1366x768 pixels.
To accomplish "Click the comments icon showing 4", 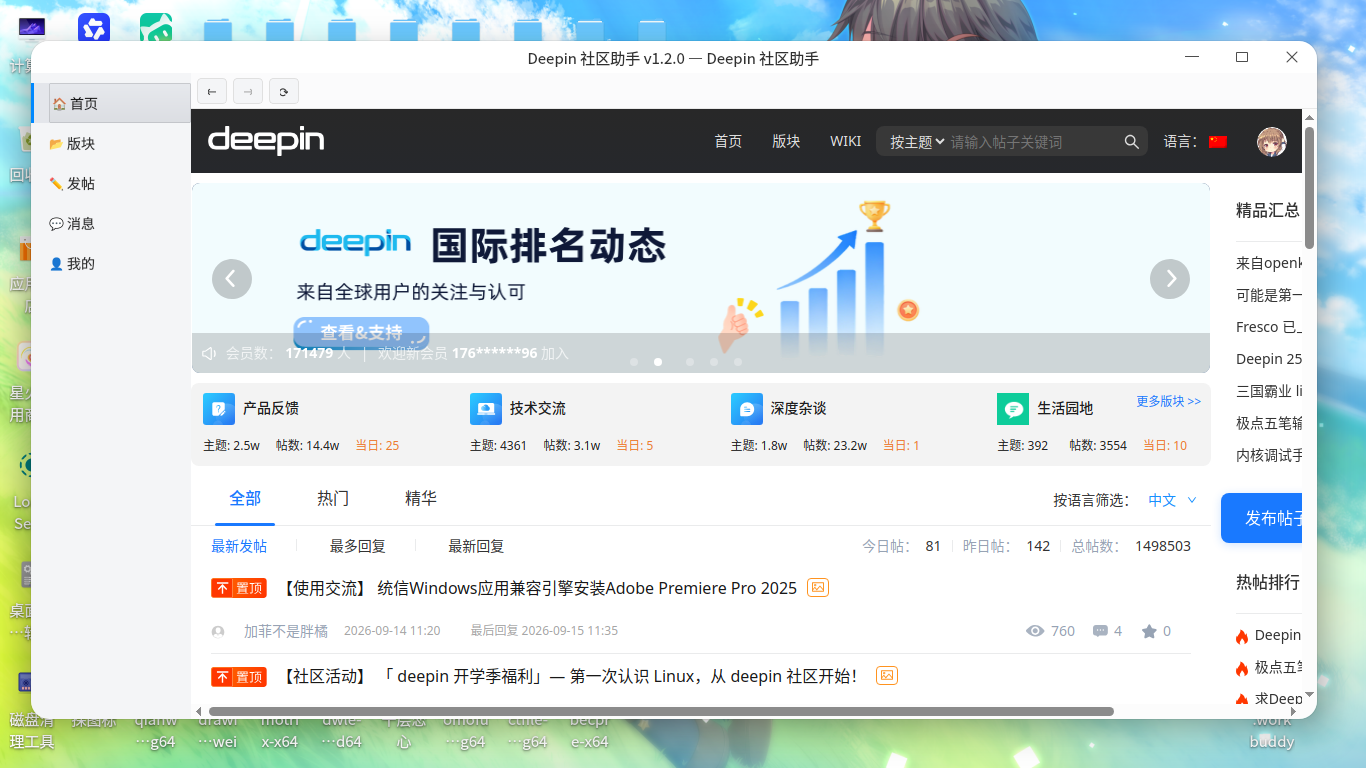I will (x=1100, y=631).
